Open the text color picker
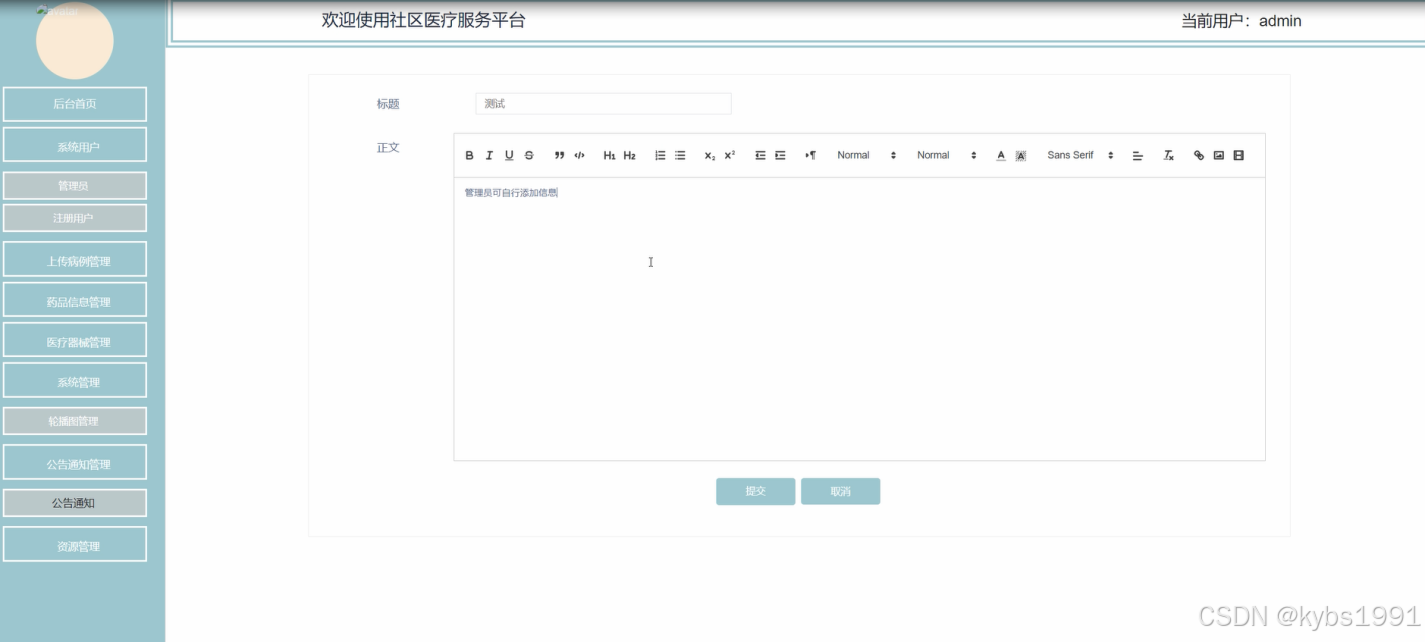Viewport: 1425px width, 642px height. click(1001, 155)
